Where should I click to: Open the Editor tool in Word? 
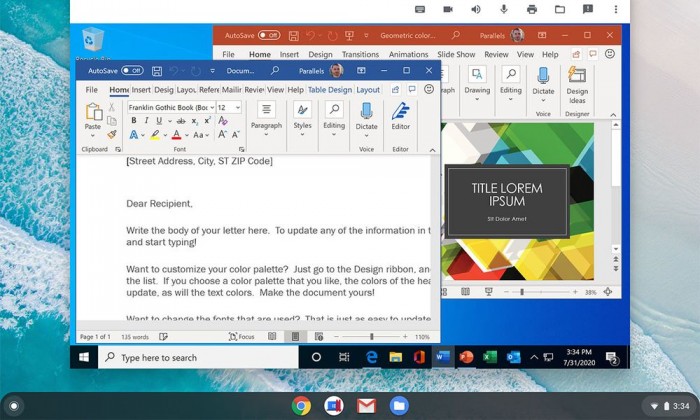[400, 116]
